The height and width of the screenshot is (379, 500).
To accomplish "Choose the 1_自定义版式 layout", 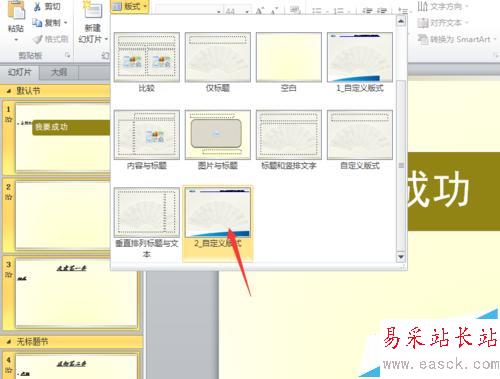I will coord(360,62).
